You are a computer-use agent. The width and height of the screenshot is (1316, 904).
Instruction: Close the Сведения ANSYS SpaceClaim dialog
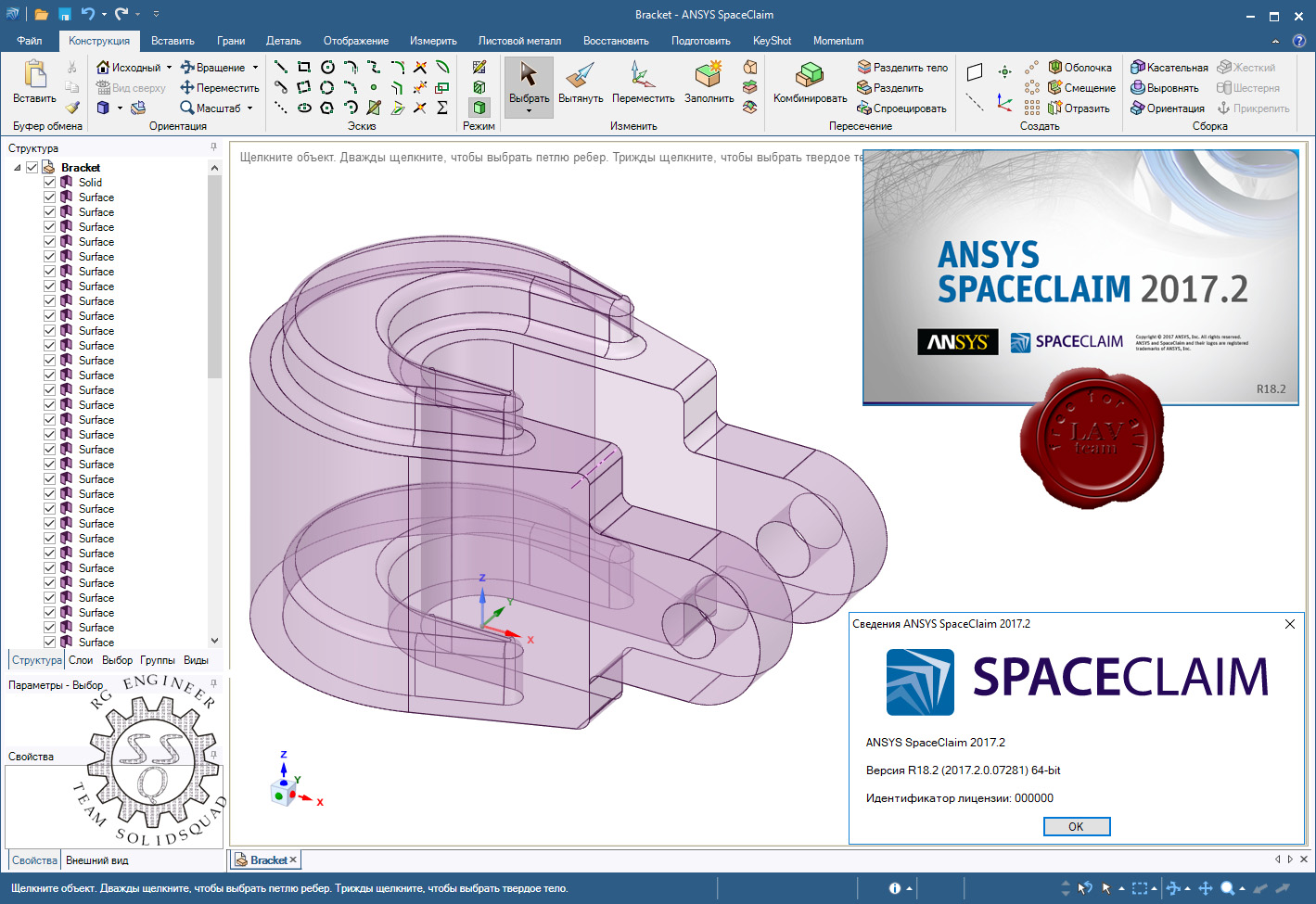coord(1290,624)
